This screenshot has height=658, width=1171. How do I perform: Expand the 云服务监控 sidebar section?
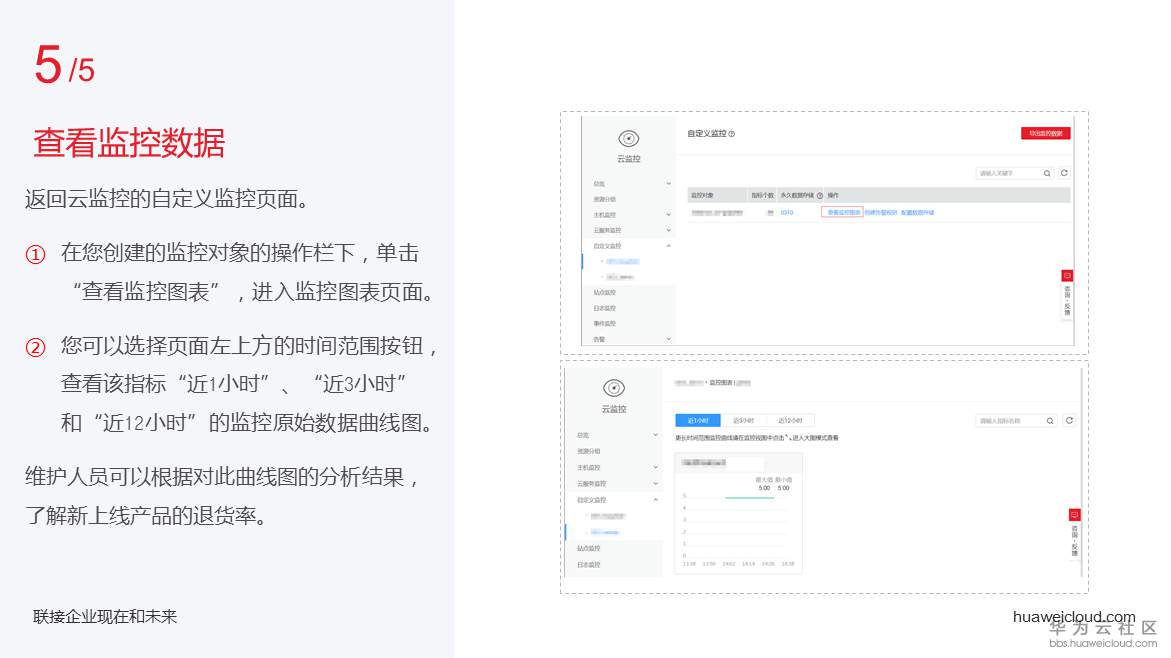tap(610, 232)
